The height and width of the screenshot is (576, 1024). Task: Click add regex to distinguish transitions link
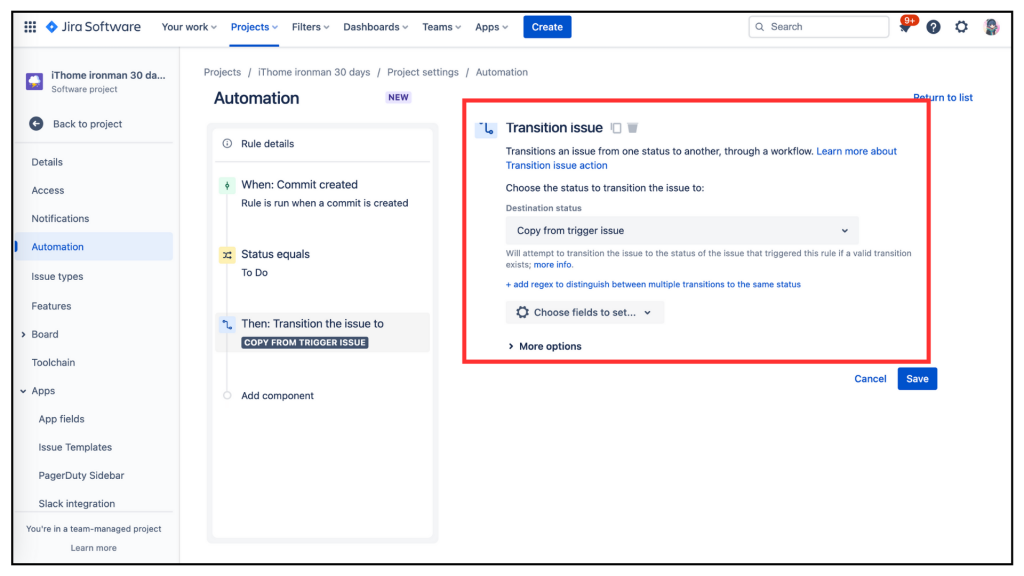click(x=653, y=284)
